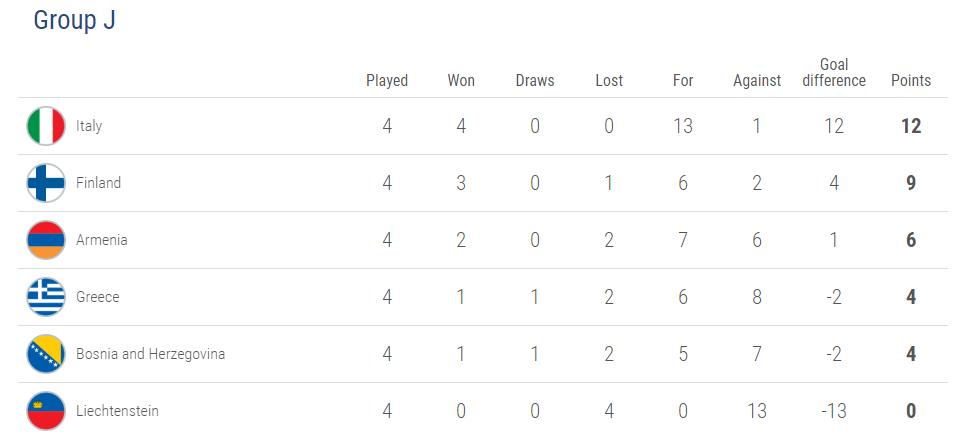Open Bosnia and Herzegovina team page
Image resolution: width=961 pixels, height=445 pixels.
point(150,354)
